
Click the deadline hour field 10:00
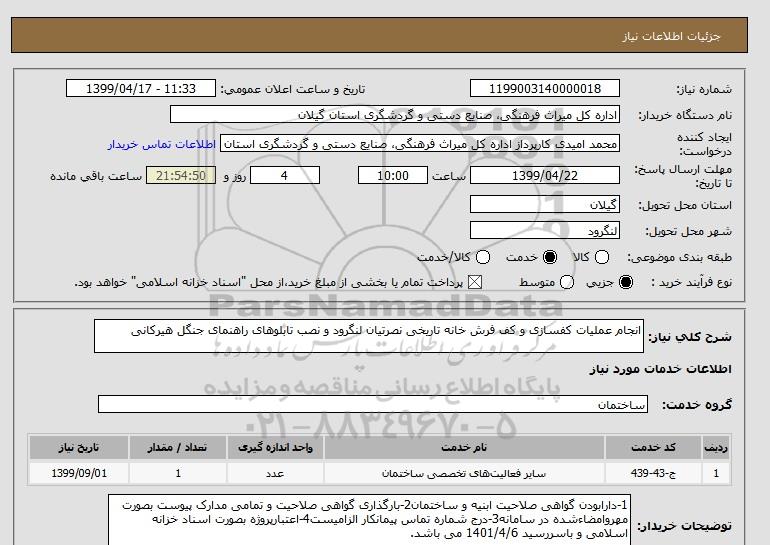coord(393,175)
